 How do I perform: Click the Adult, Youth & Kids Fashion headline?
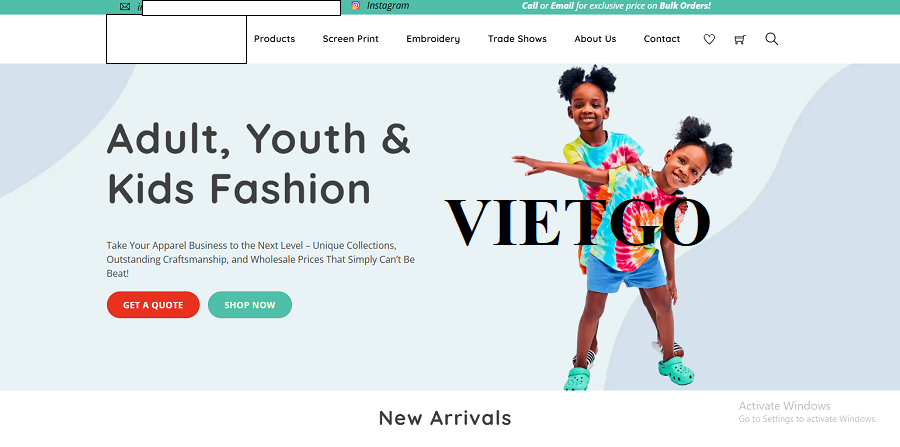[259, 163]
